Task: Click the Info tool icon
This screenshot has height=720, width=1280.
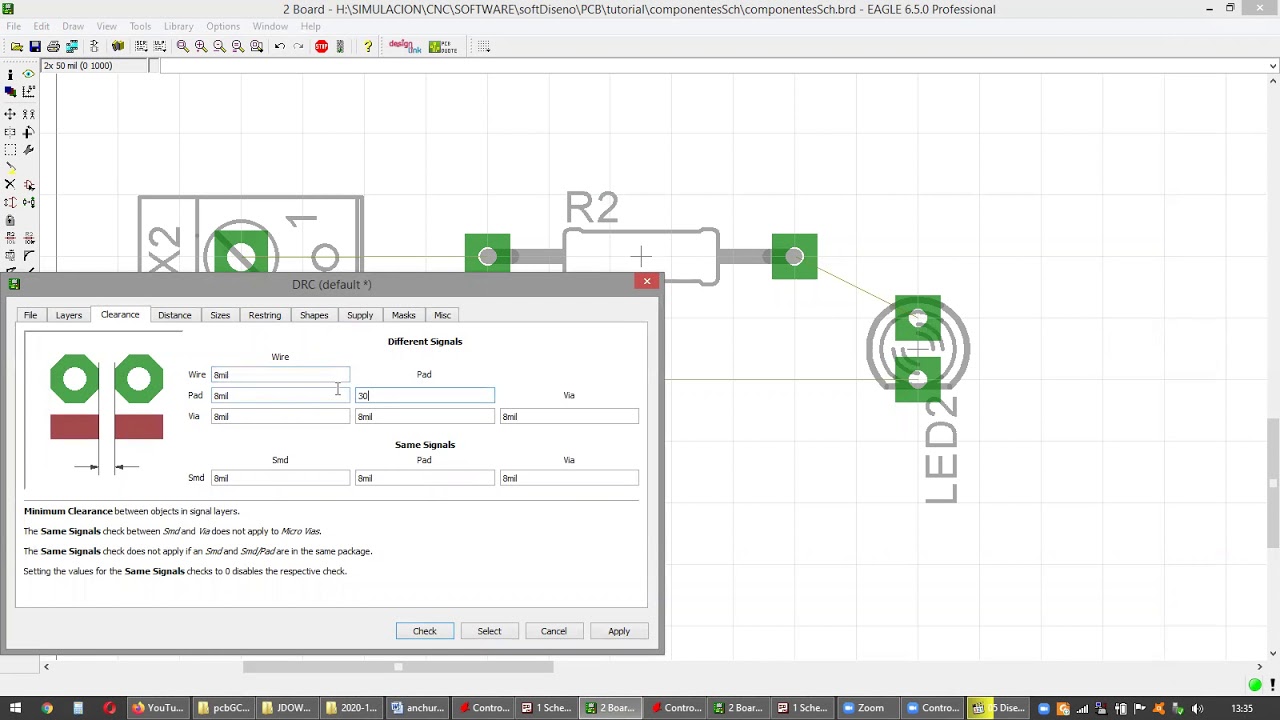Action: (10, 75)
